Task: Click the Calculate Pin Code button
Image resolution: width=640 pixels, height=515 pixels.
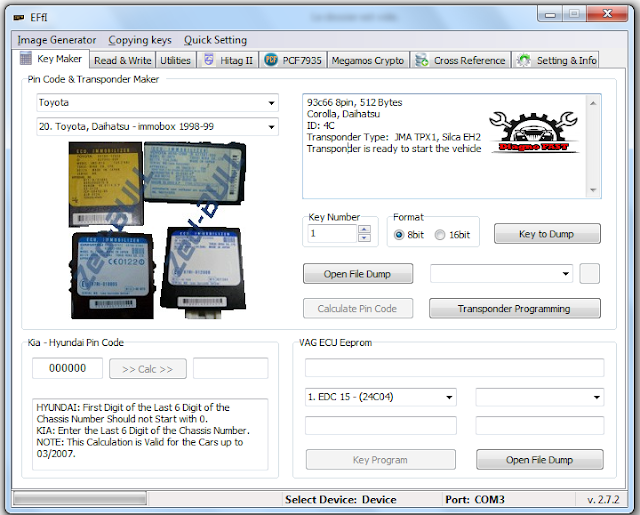Action: 358,309
